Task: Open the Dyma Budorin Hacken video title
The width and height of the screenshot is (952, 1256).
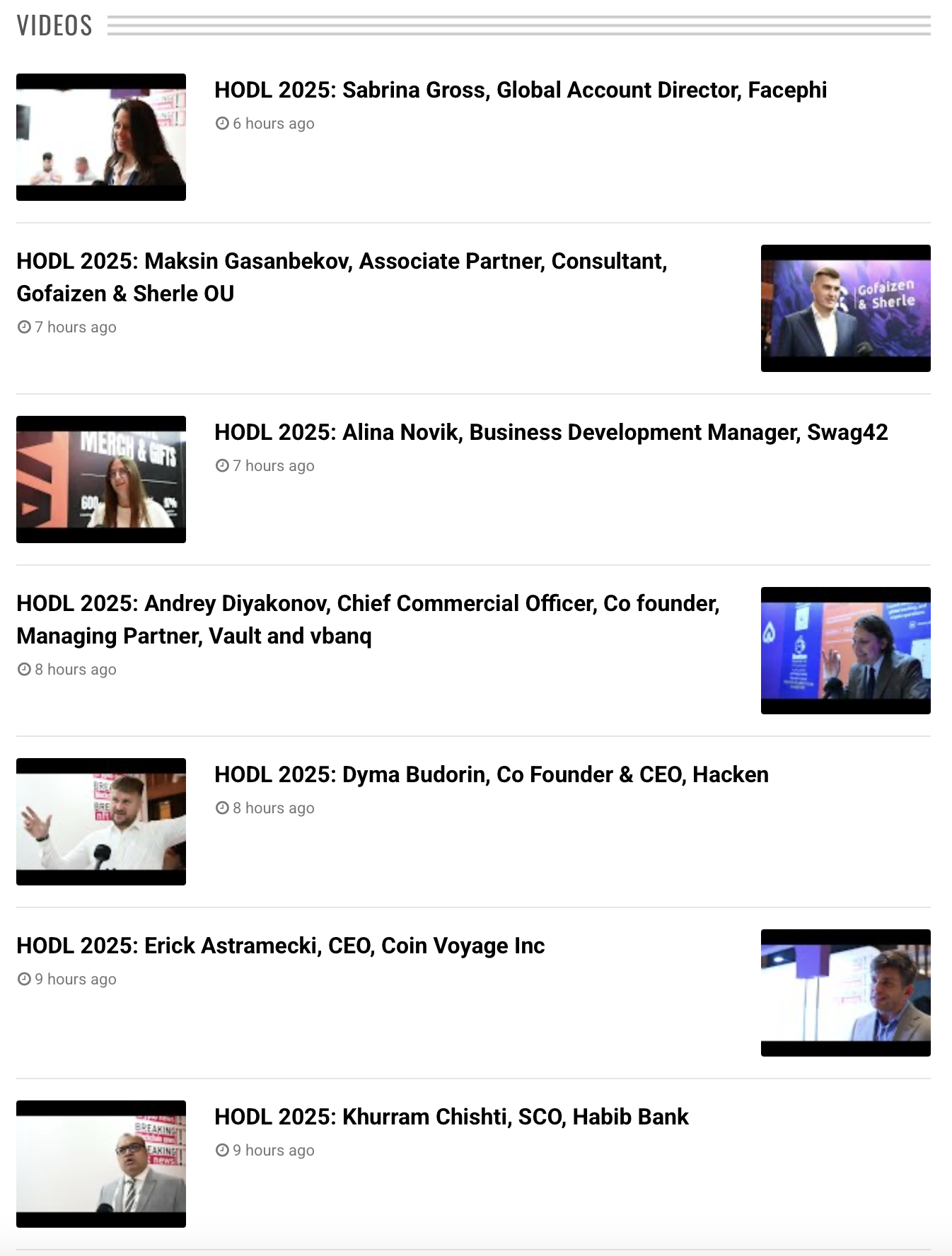Action: click(491, 774)
